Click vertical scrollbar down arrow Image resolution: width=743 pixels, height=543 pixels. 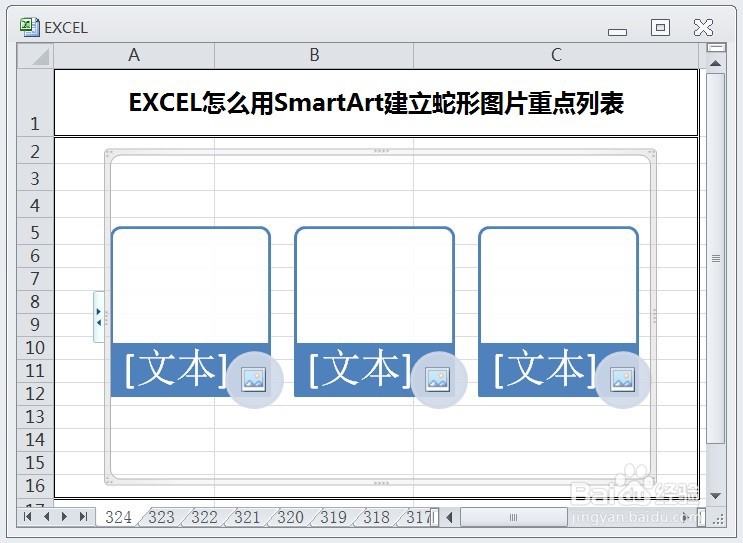(716, 496)
